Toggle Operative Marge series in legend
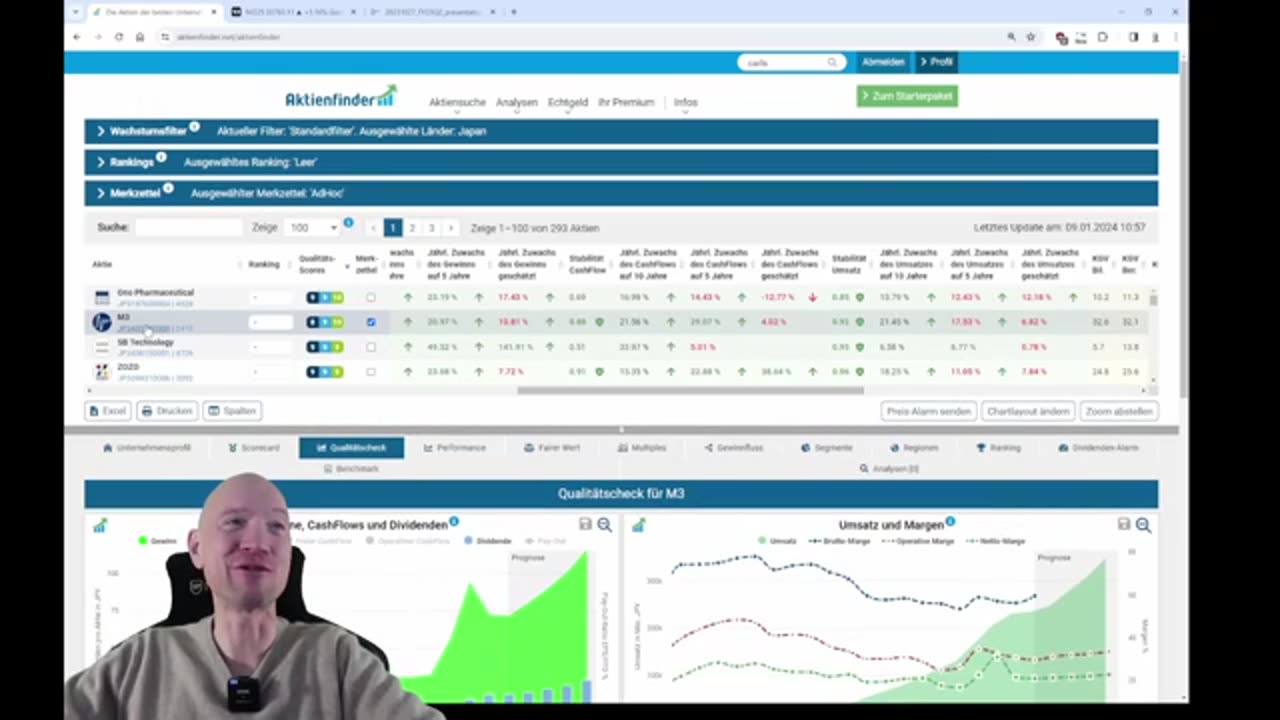The height and width of the screenshot is (720, 1280). [x=919, y=541]
